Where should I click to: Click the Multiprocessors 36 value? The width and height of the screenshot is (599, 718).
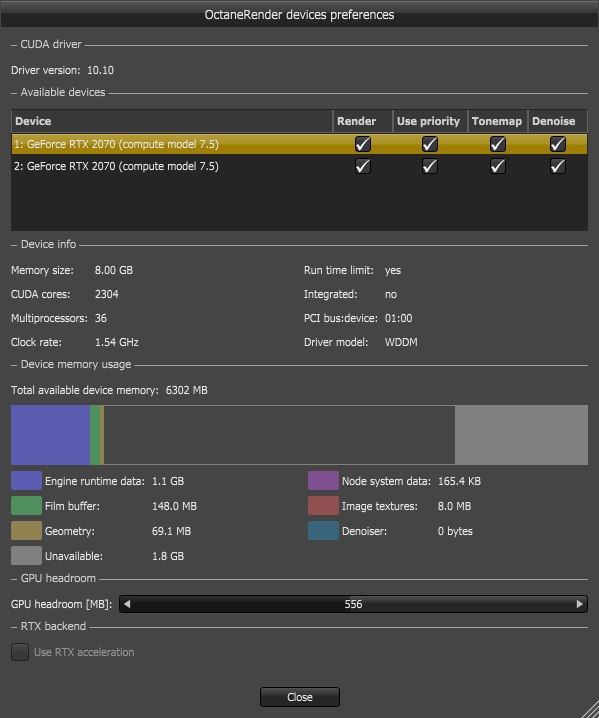coord(101,318)
